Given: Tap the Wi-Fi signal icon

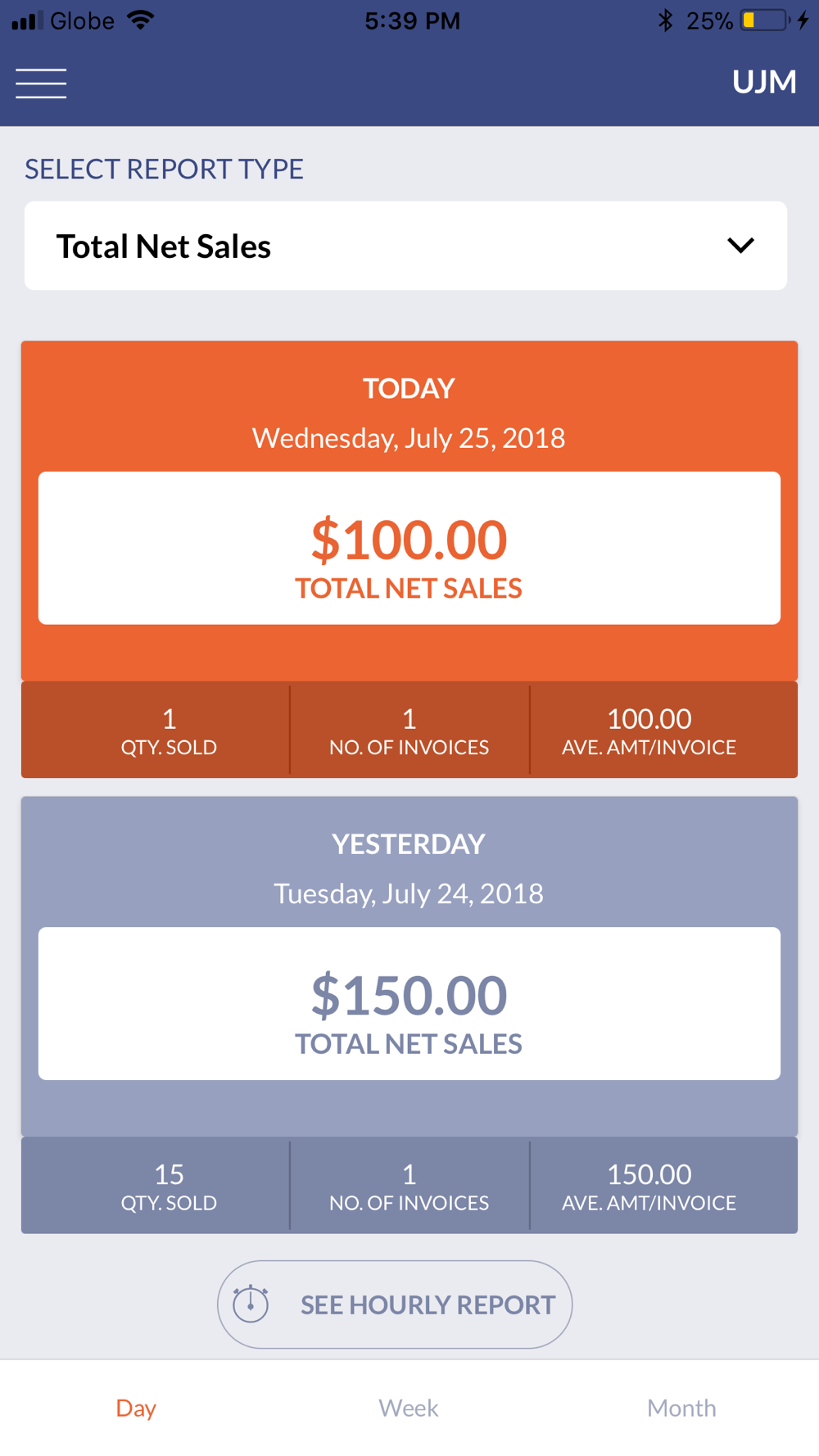Looking at the screenshot, I should tap(142, 20).
